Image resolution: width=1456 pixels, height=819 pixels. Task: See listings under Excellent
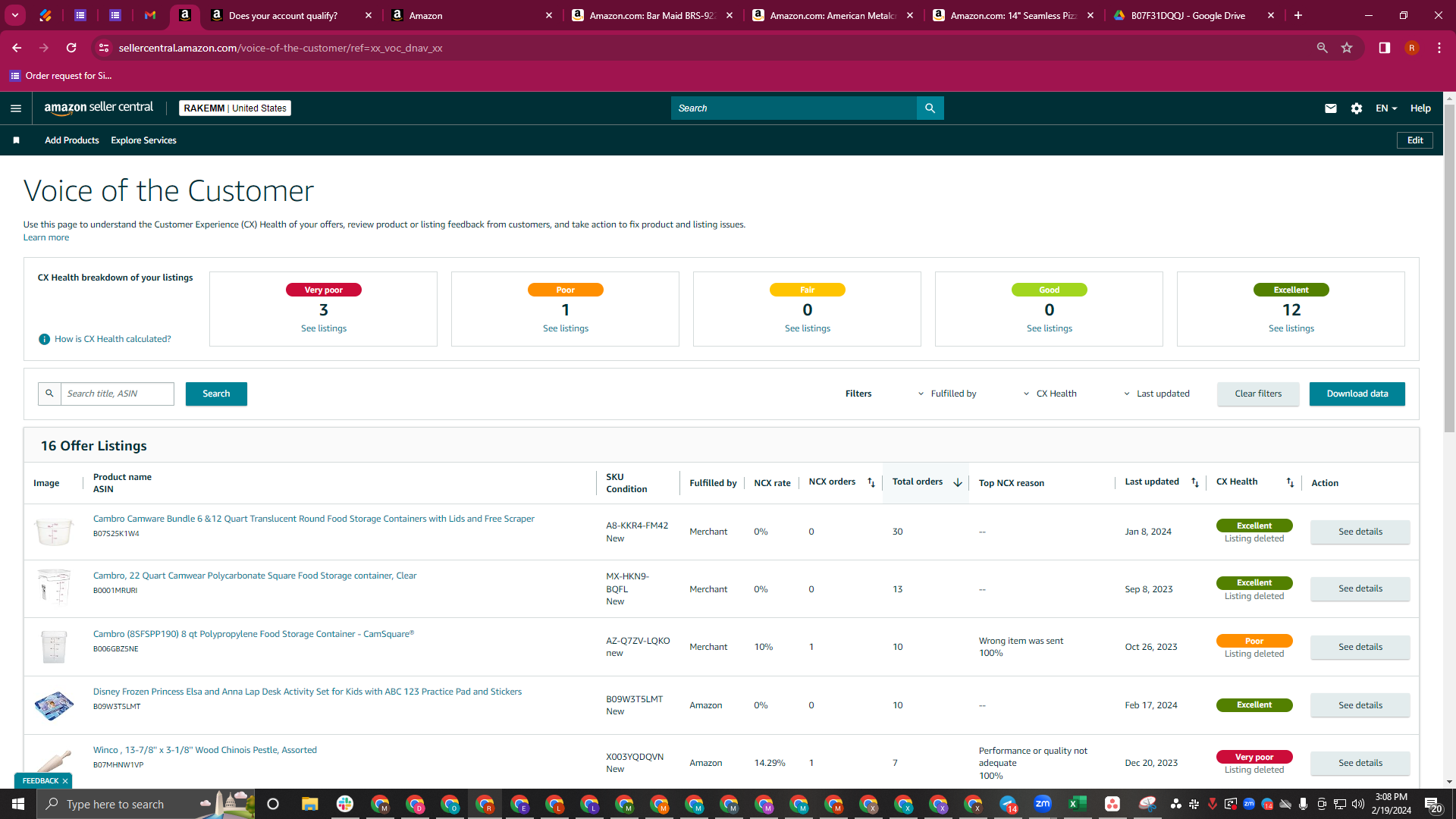click(1291, 328)
